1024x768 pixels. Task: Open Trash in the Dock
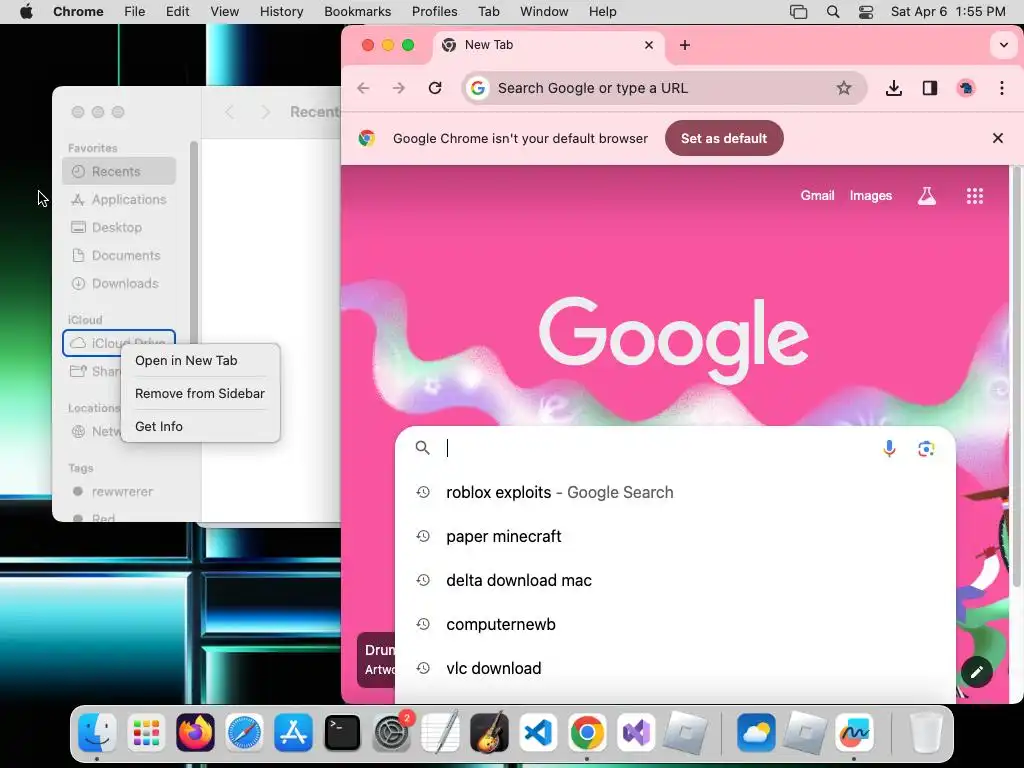pyautogui.click(x=925, y=732)
